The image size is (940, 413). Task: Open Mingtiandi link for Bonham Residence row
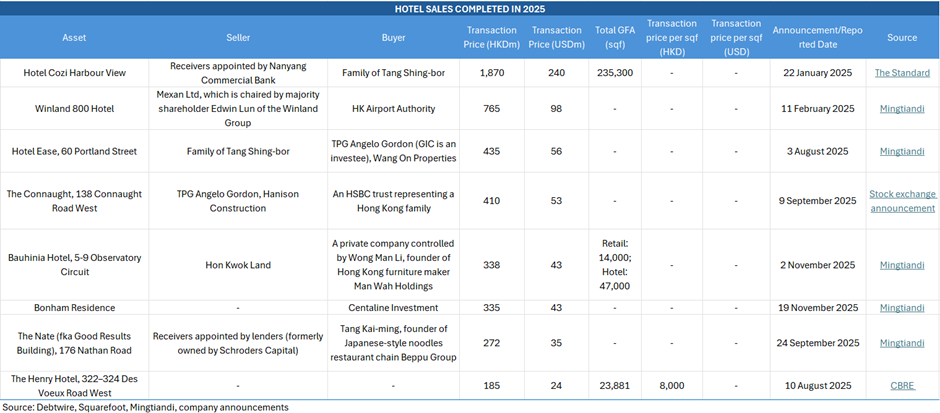point(902,308)
